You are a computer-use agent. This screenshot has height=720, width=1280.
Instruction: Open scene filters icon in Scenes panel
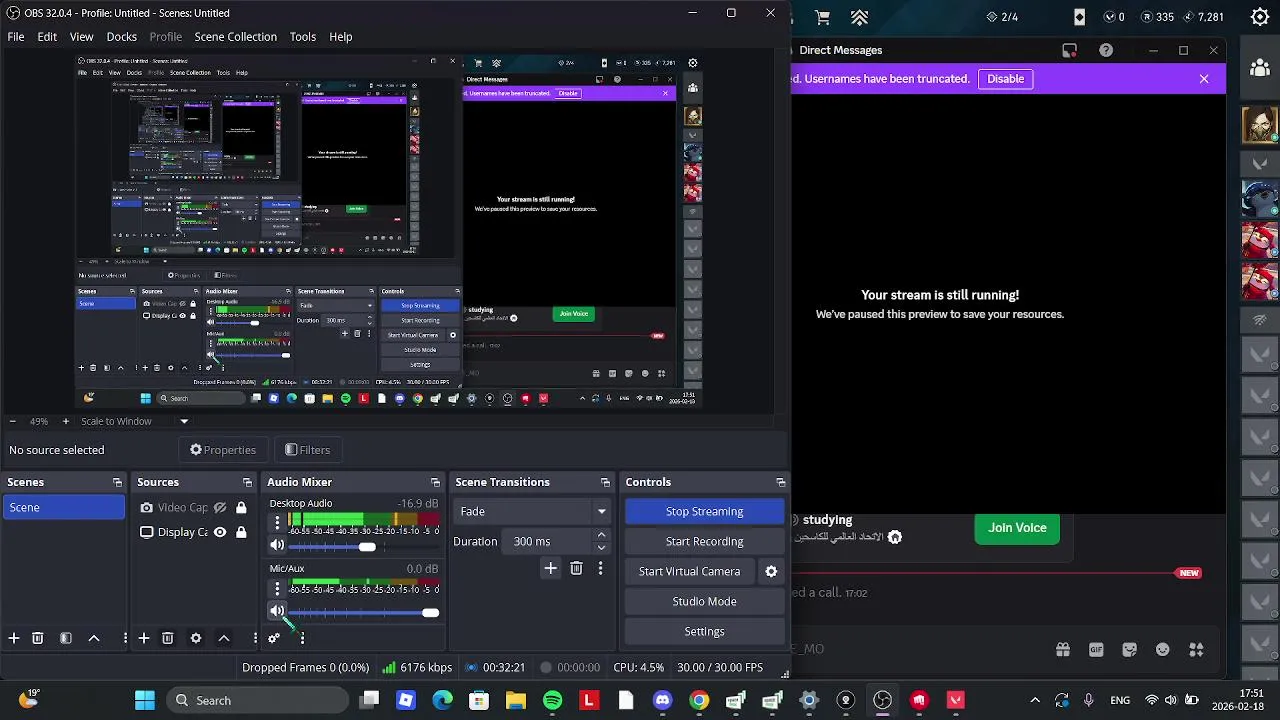(x=66, y=638)
